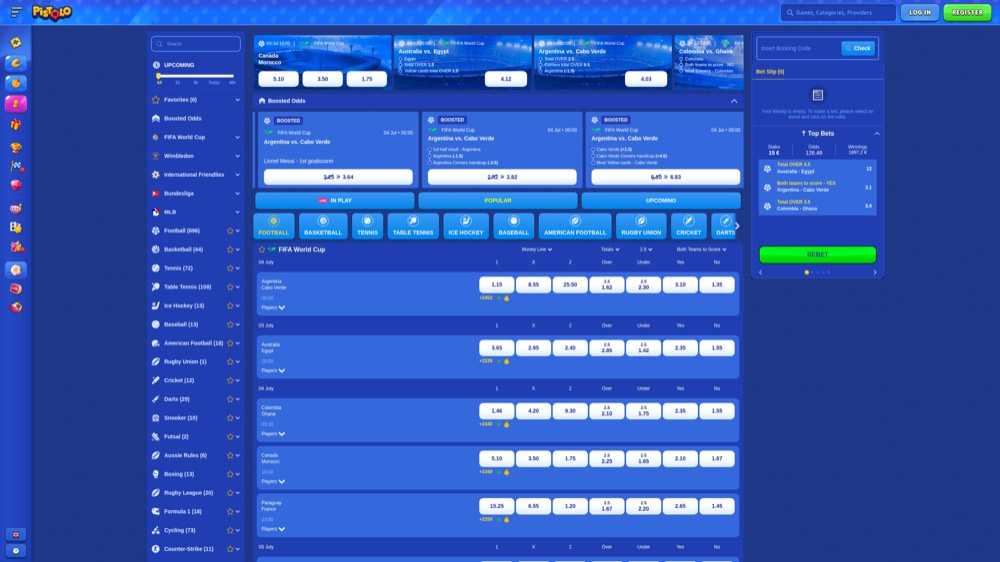This screenshot has width=1000, height=562.
Task: Focus the Games, Categories, Providers search box
Action: pyautogui.click(x=838, y=12)
